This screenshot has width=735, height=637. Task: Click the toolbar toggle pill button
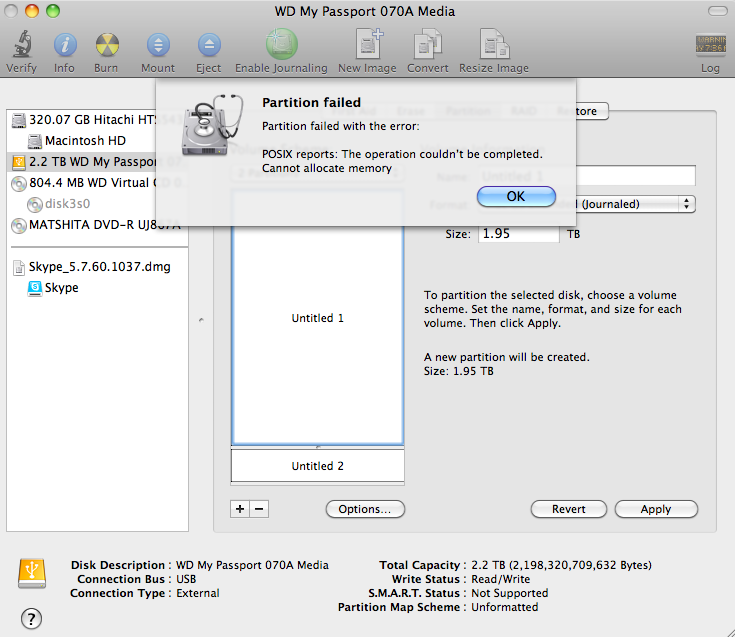click(x=717, y=11)
